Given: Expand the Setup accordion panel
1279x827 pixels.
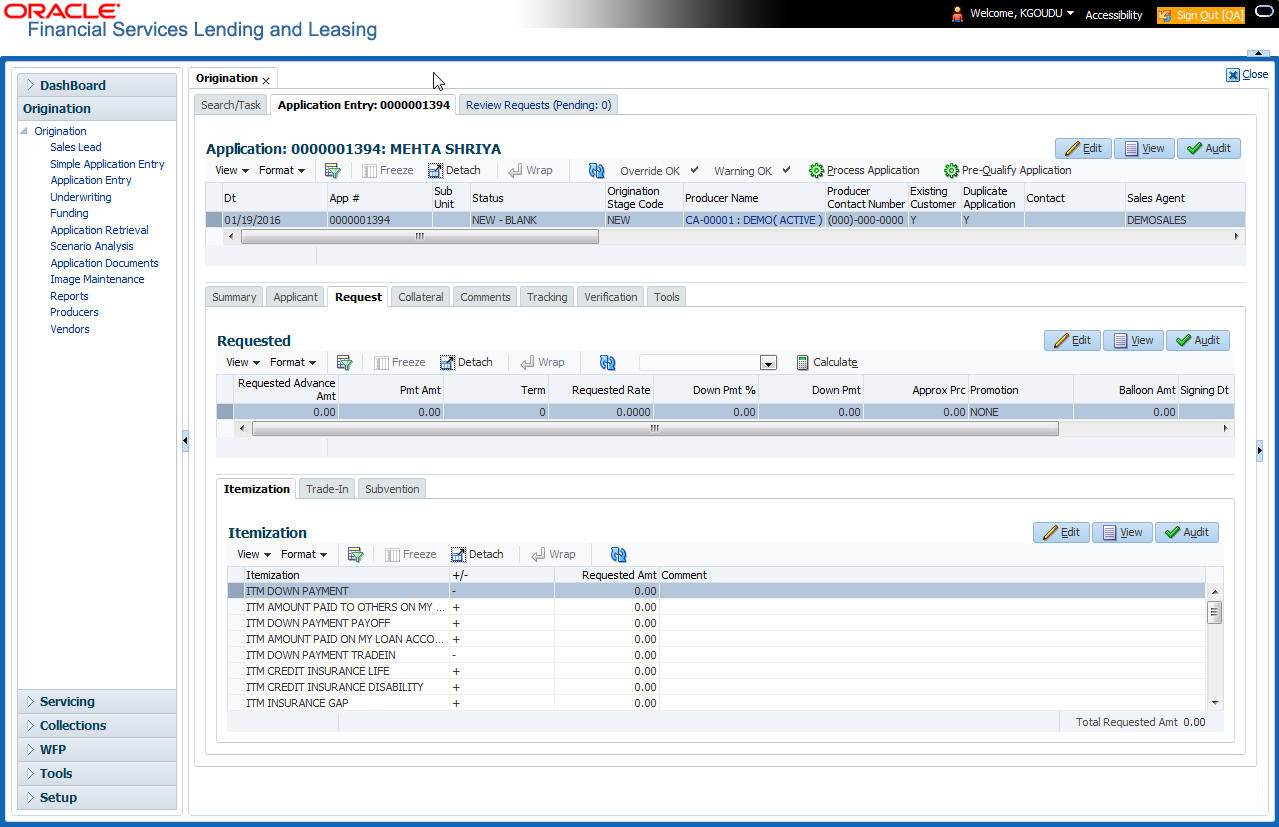Looking at the screenshot, I should (x=97, y=798).
